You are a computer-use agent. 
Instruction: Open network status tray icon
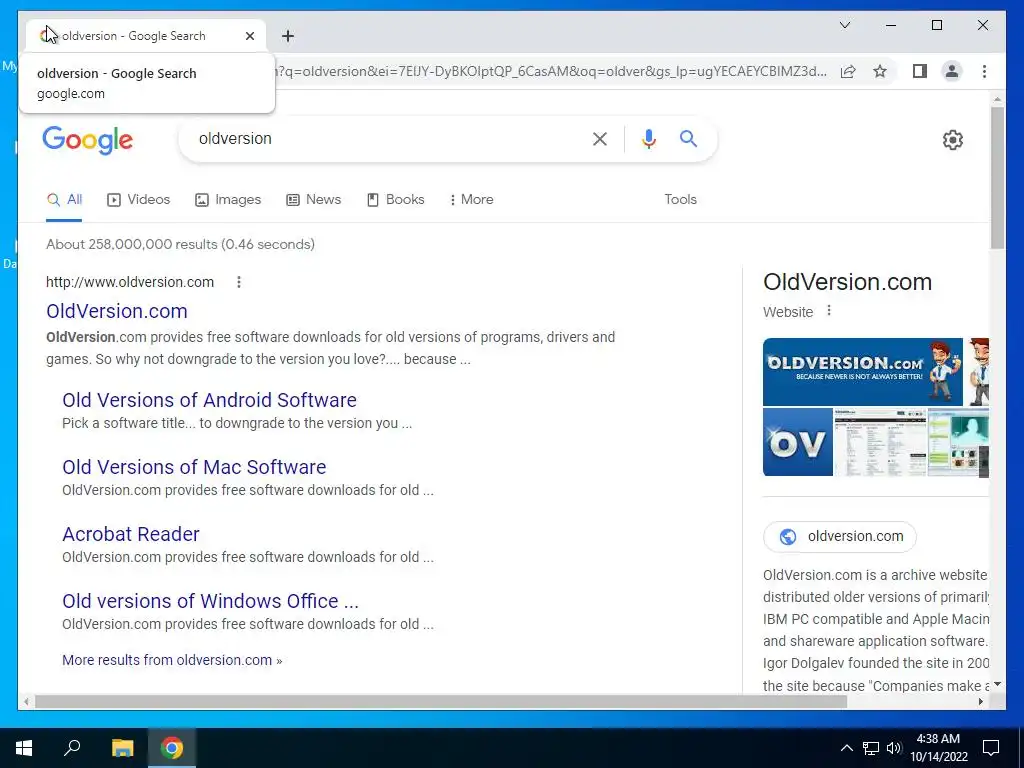[871, 748]
